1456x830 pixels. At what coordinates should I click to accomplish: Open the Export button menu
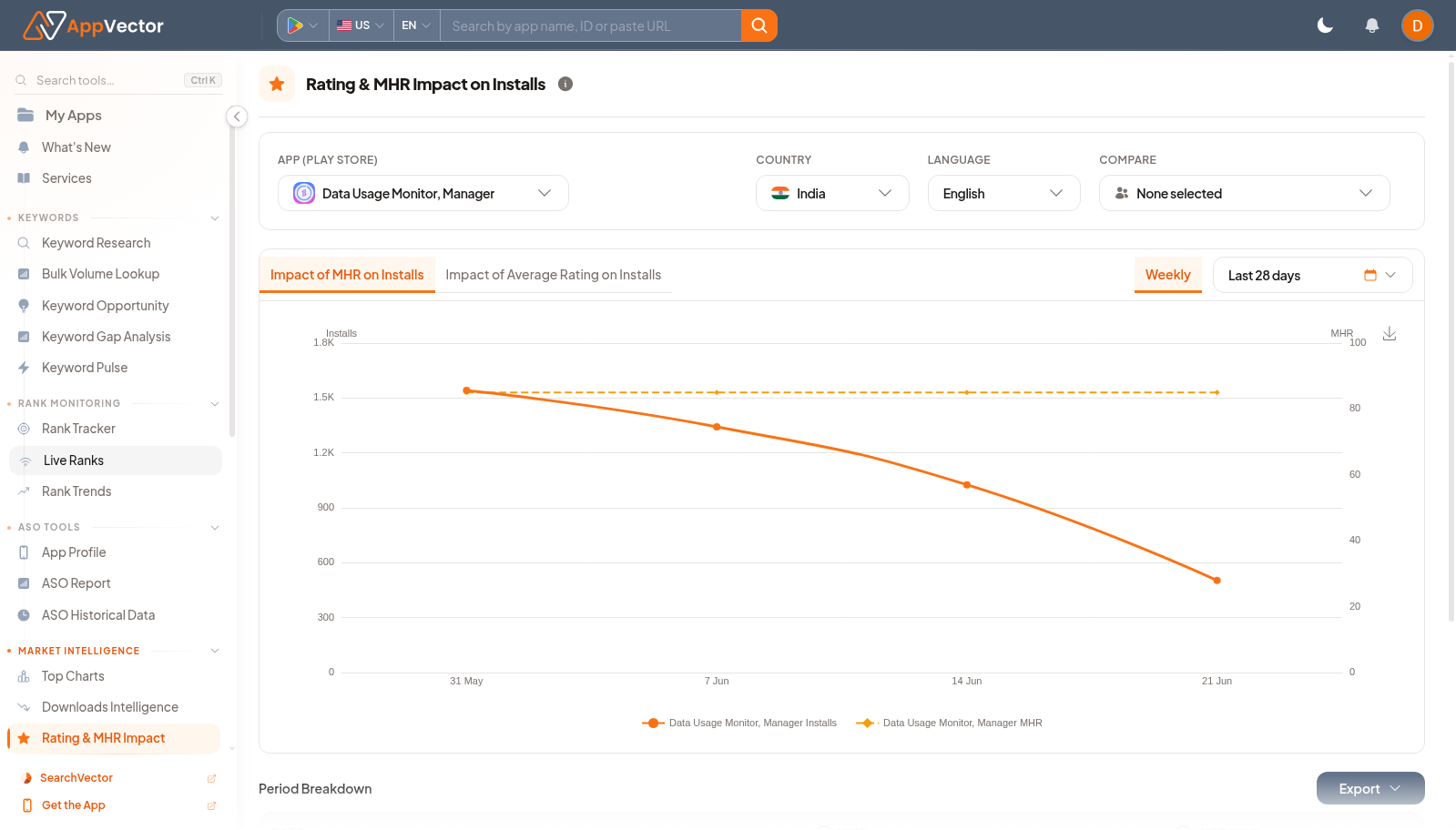1370,788
